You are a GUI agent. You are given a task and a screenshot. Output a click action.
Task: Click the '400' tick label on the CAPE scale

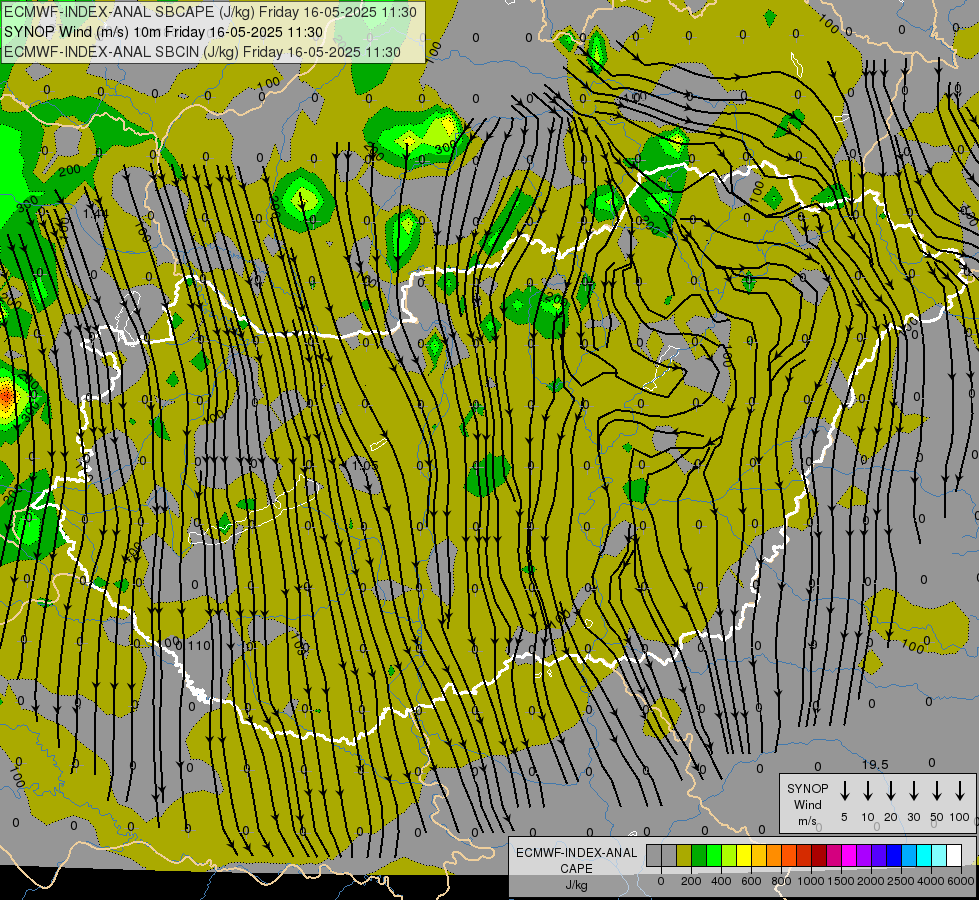721,881
